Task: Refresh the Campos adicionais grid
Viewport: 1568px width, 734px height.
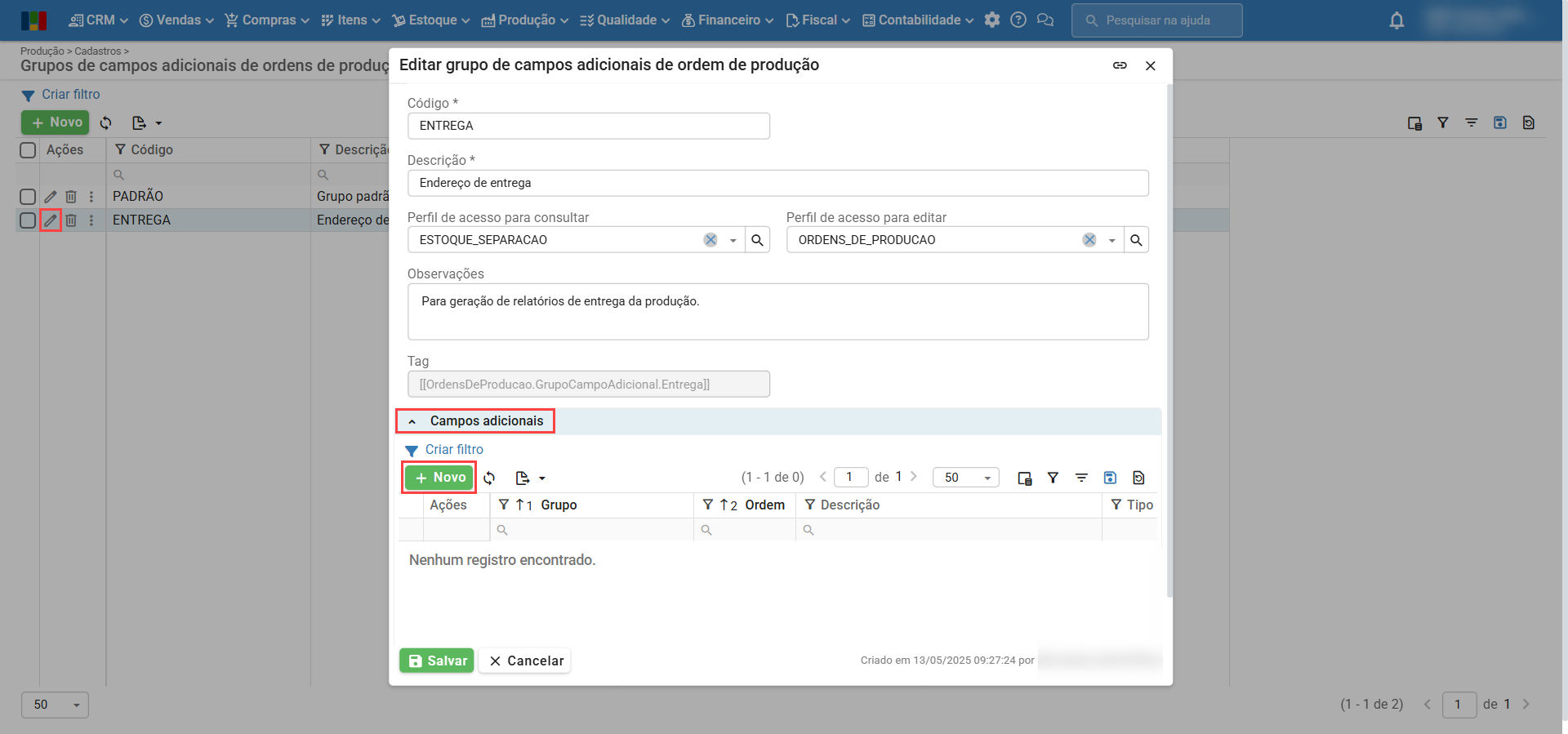Action: point(489,478)
